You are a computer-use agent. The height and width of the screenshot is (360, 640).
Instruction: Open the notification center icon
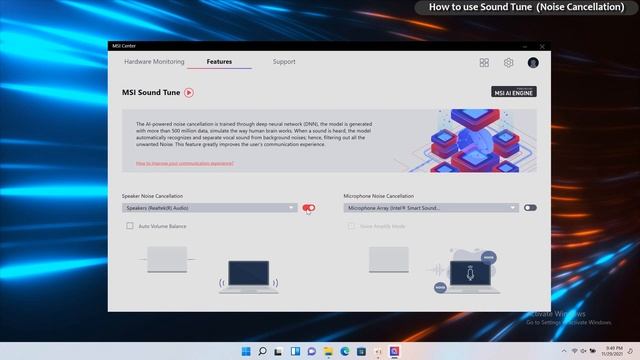point(630,351)
